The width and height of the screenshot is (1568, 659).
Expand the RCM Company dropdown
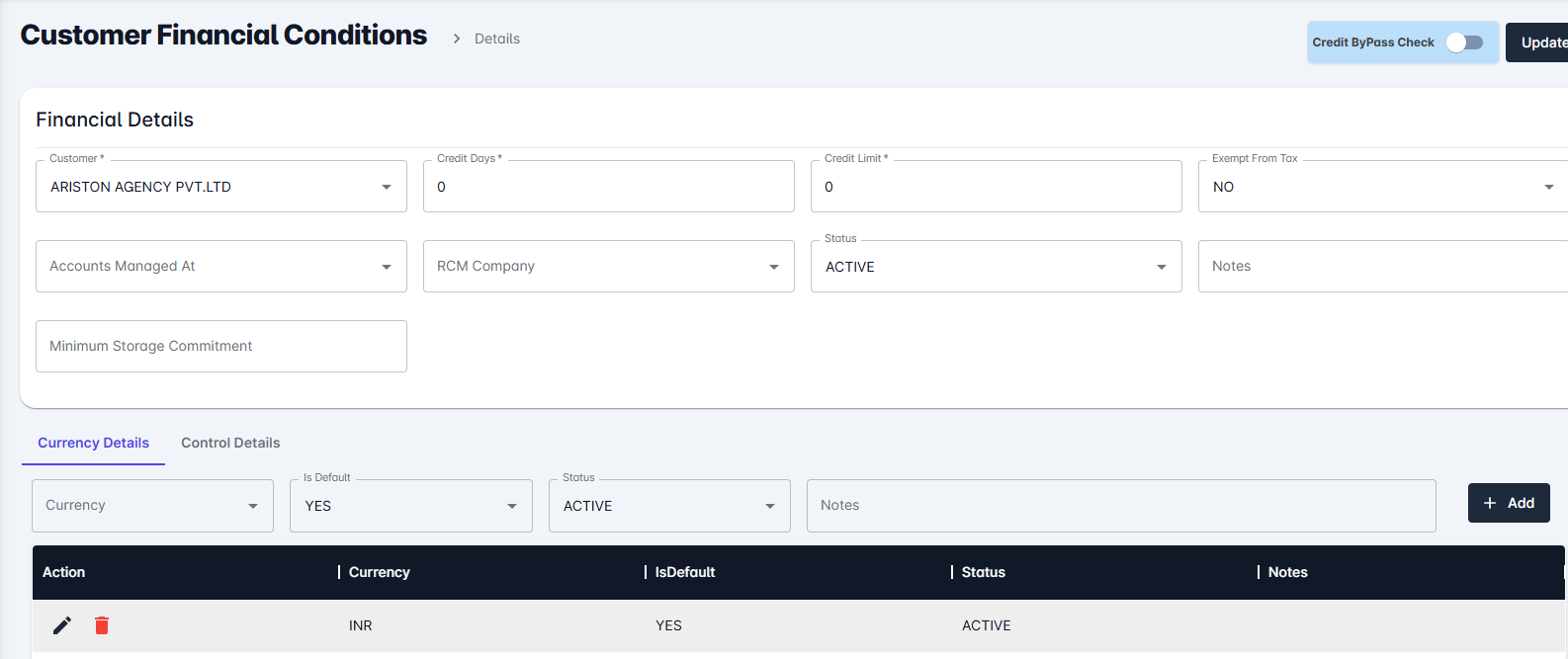608,267
